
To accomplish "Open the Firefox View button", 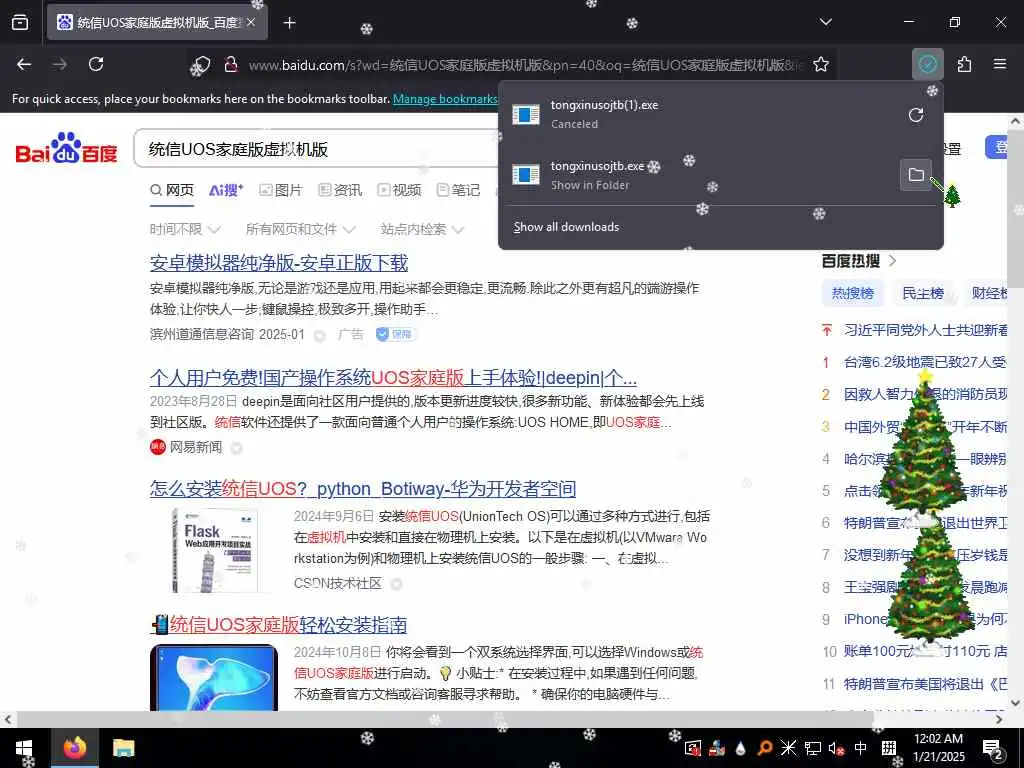I will tap(20, 22).
